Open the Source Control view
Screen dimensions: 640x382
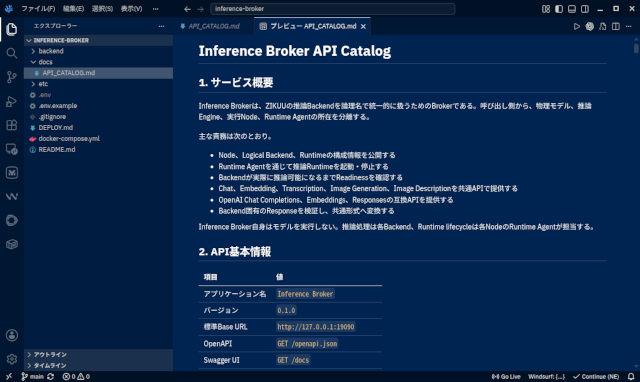pyautogui.click(x=11, y=77)
